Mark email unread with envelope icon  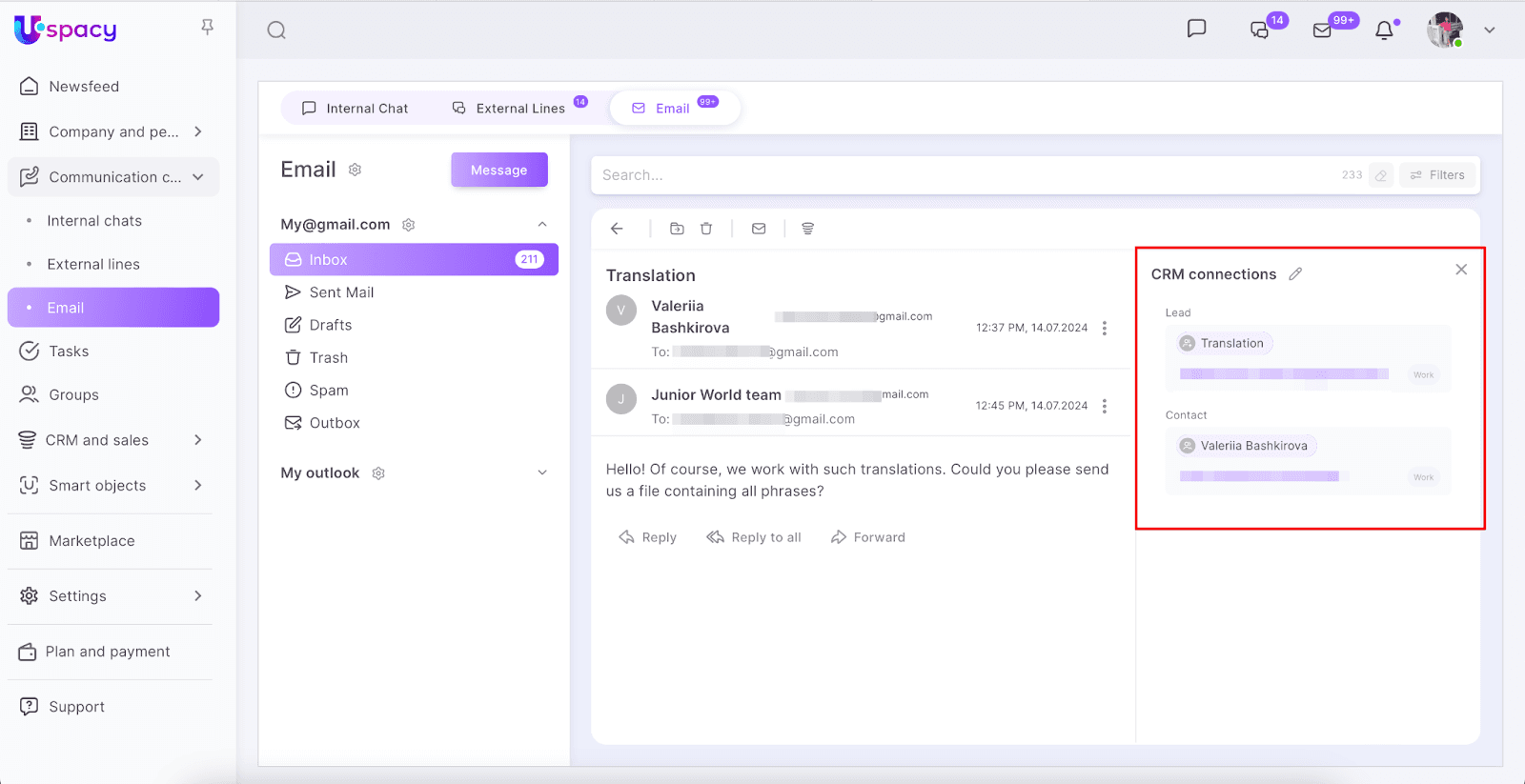click(x=759, y=229)
